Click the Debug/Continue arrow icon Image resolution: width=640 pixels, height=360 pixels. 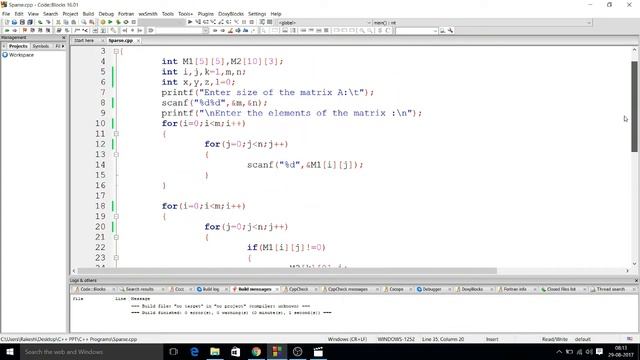click(x=190, y=22)
